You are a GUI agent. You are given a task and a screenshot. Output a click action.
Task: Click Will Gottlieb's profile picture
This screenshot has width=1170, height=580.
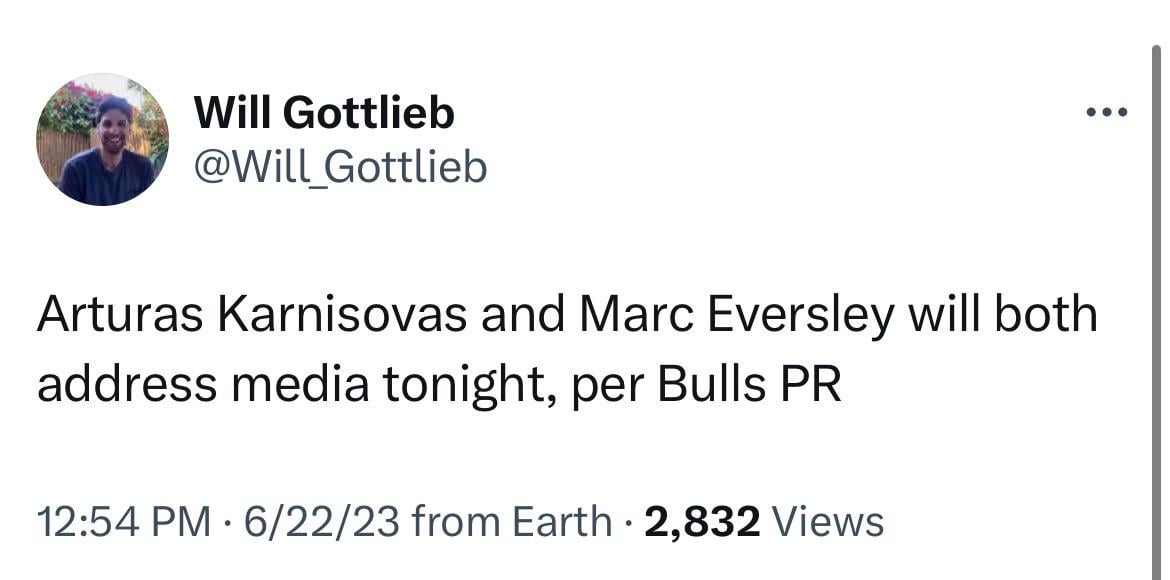(x=102, y=140)
